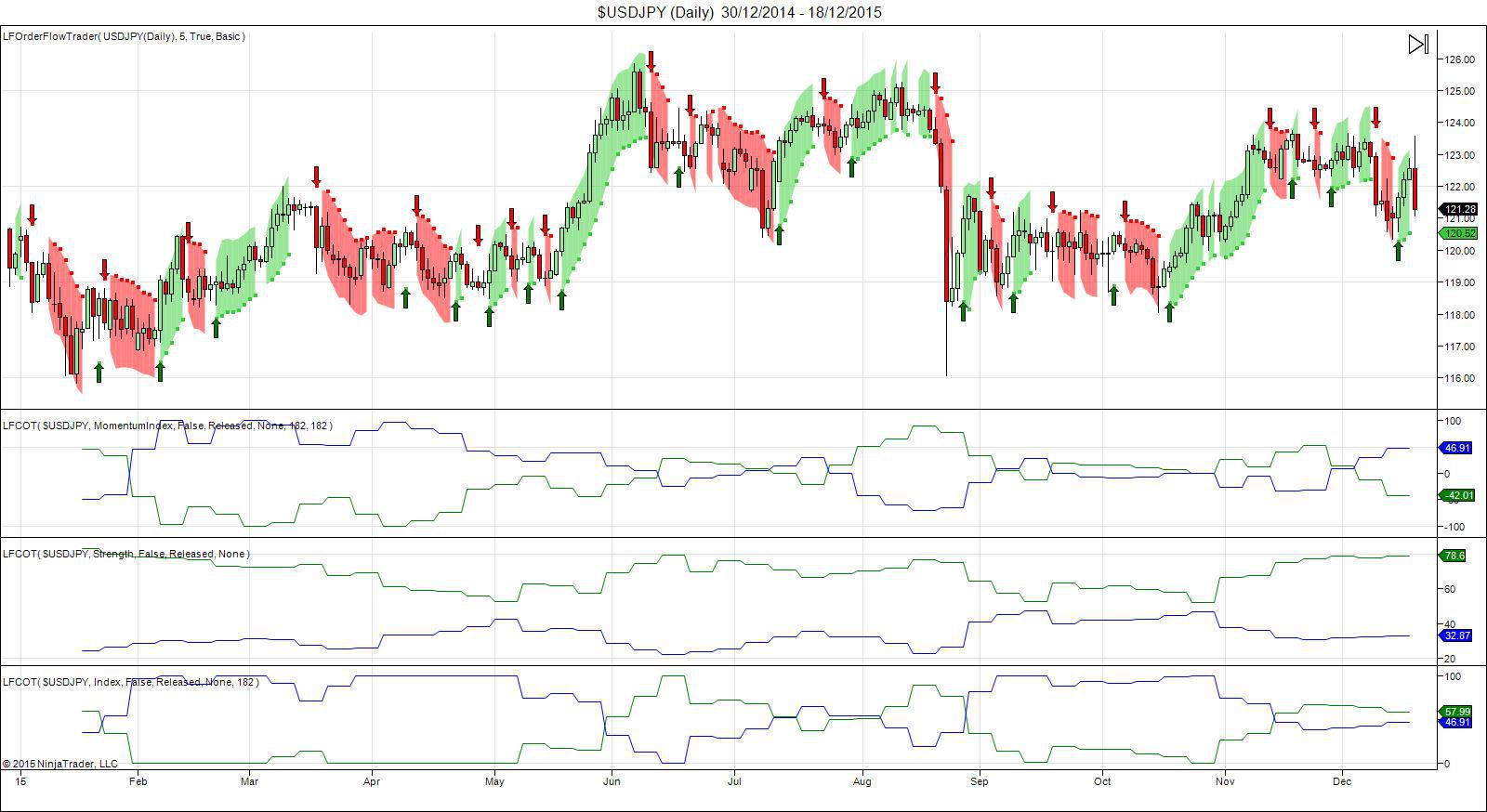Click the 122.00 price axis label
This screenshot has width=1487, height=812.
(1460, 187)
